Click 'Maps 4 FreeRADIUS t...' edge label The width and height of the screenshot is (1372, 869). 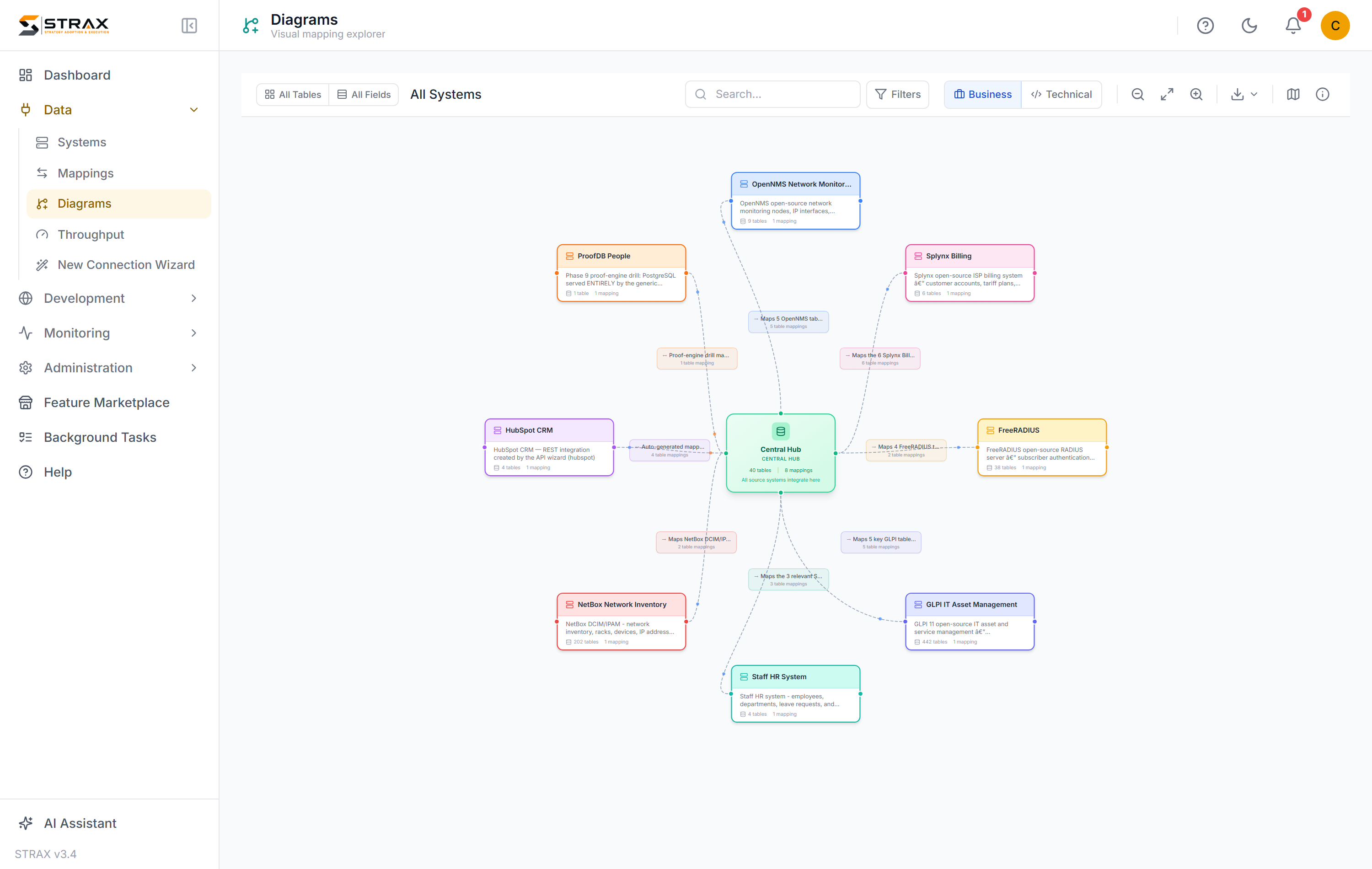tap(906, 450)
